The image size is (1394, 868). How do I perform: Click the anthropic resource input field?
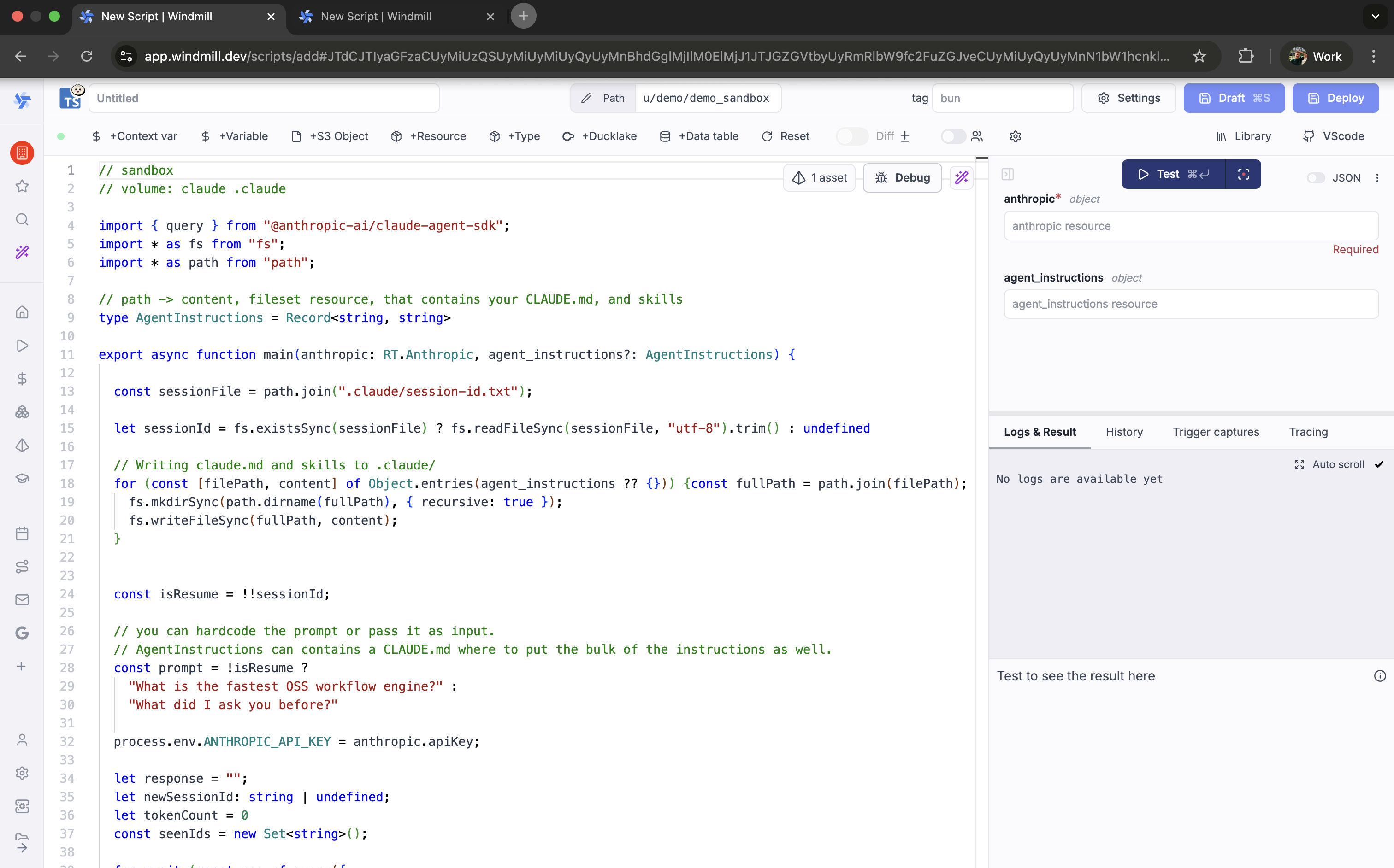pyautogui.click(x=1191, y=226)
